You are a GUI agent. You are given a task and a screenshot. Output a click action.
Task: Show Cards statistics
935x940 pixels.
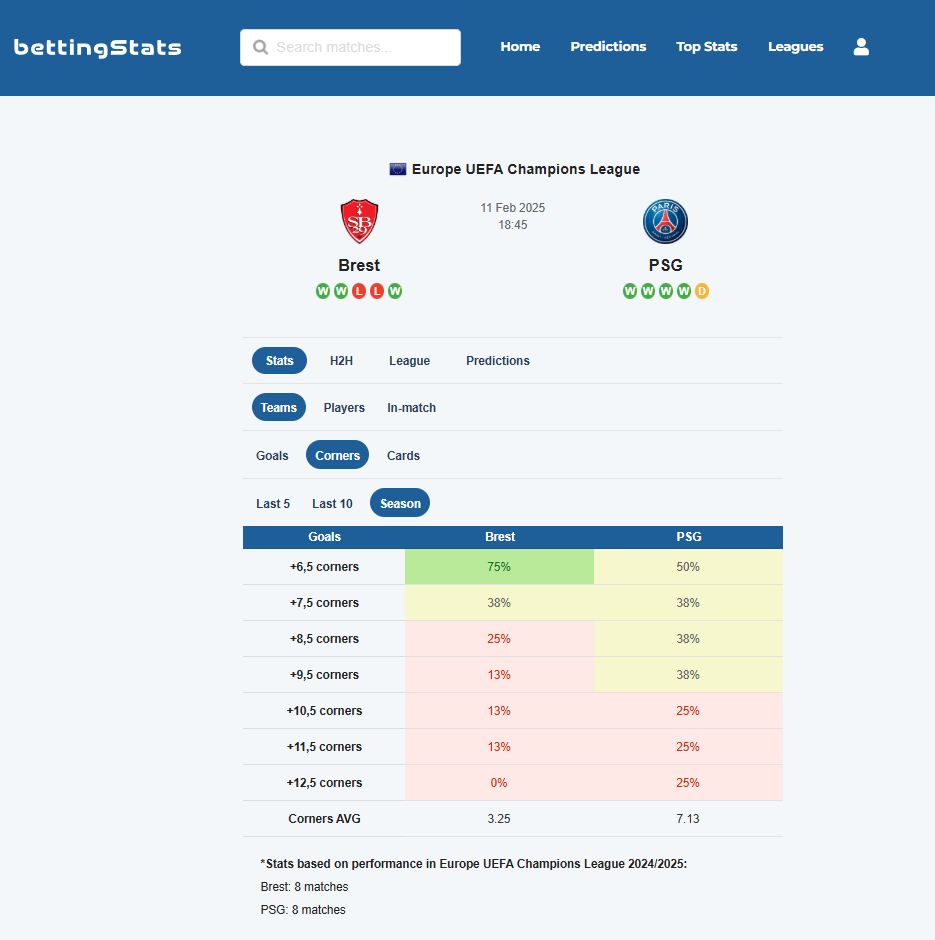(403, 456)
